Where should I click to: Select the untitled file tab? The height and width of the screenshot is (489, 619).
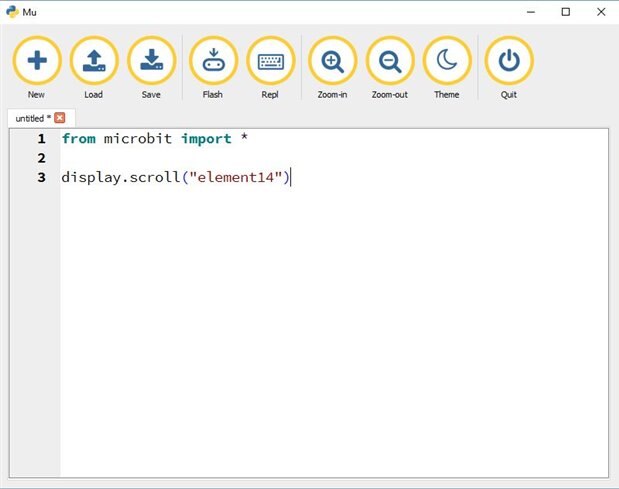click(30, 118)
